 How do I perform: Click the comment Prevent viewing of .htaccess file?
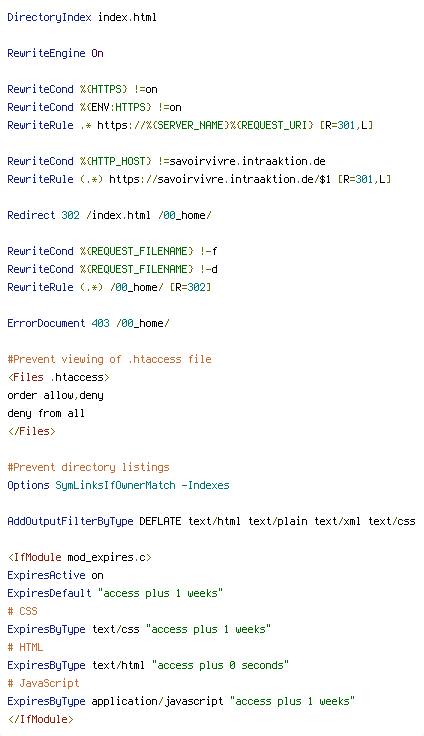[109, 359]
